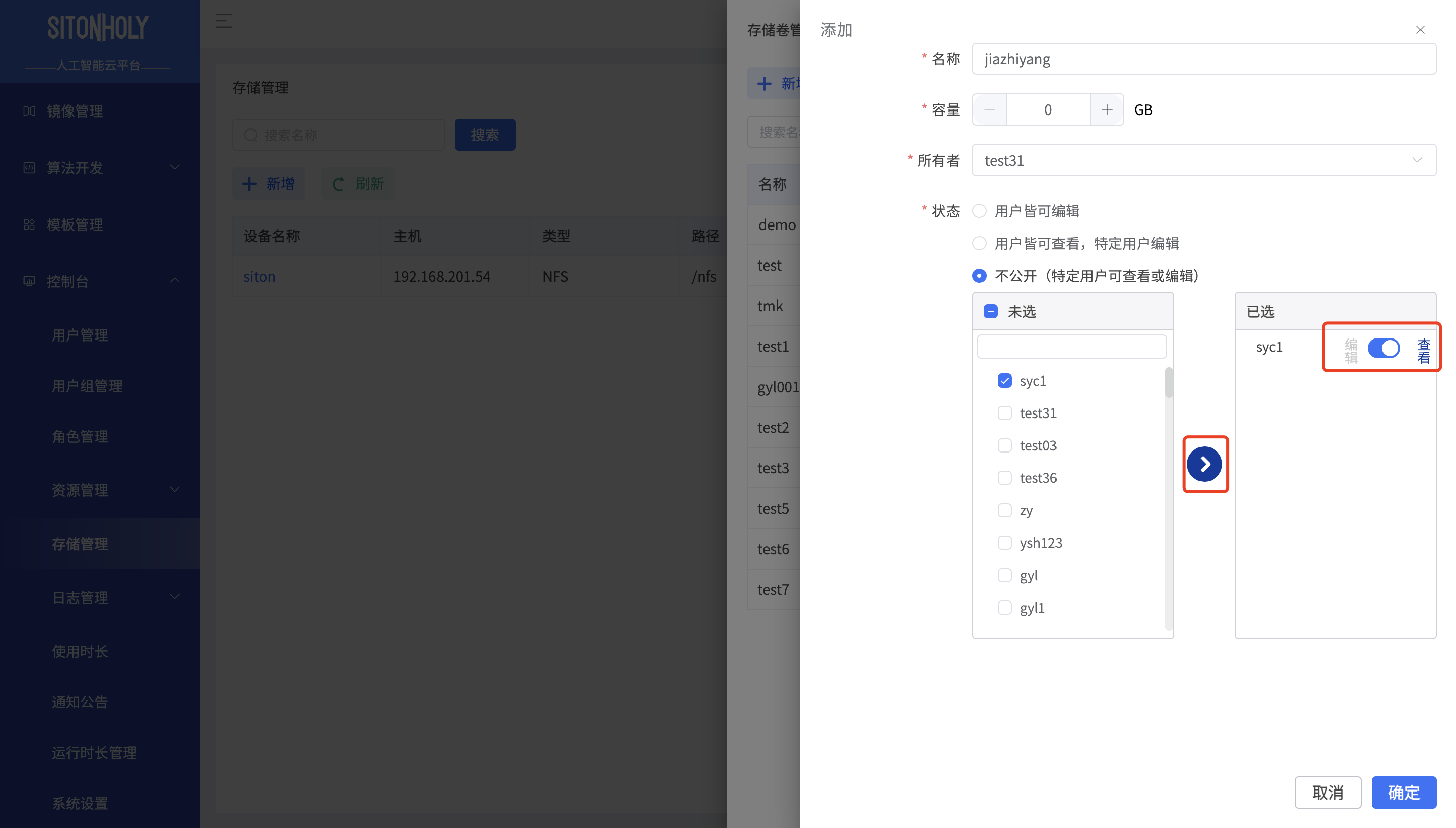1456x828 pixels.
Task: Toggle the 未选 select-all checkbox
Action: coord(990,312)
